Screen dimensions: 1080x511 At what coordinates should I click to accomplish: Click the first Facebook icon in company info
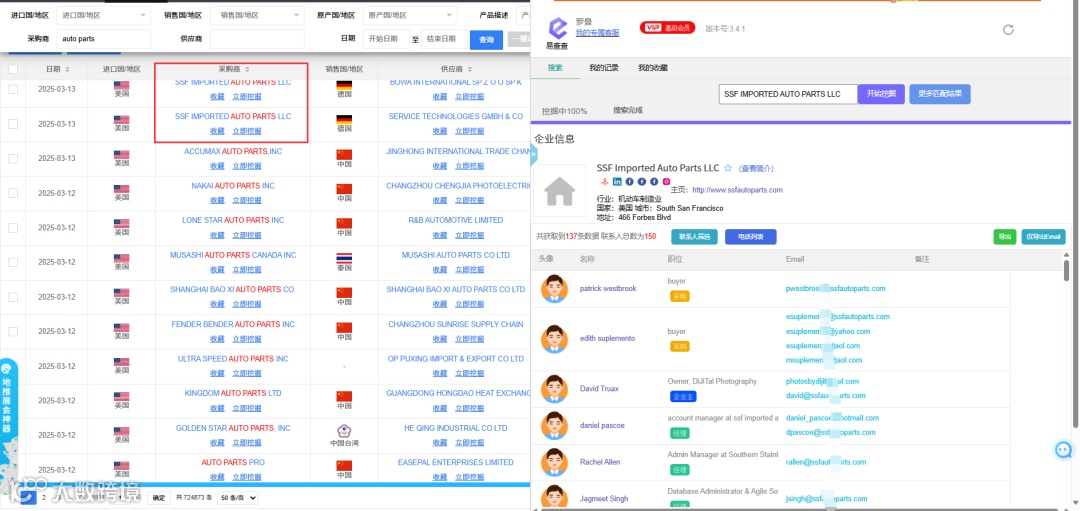click(630, 182)
